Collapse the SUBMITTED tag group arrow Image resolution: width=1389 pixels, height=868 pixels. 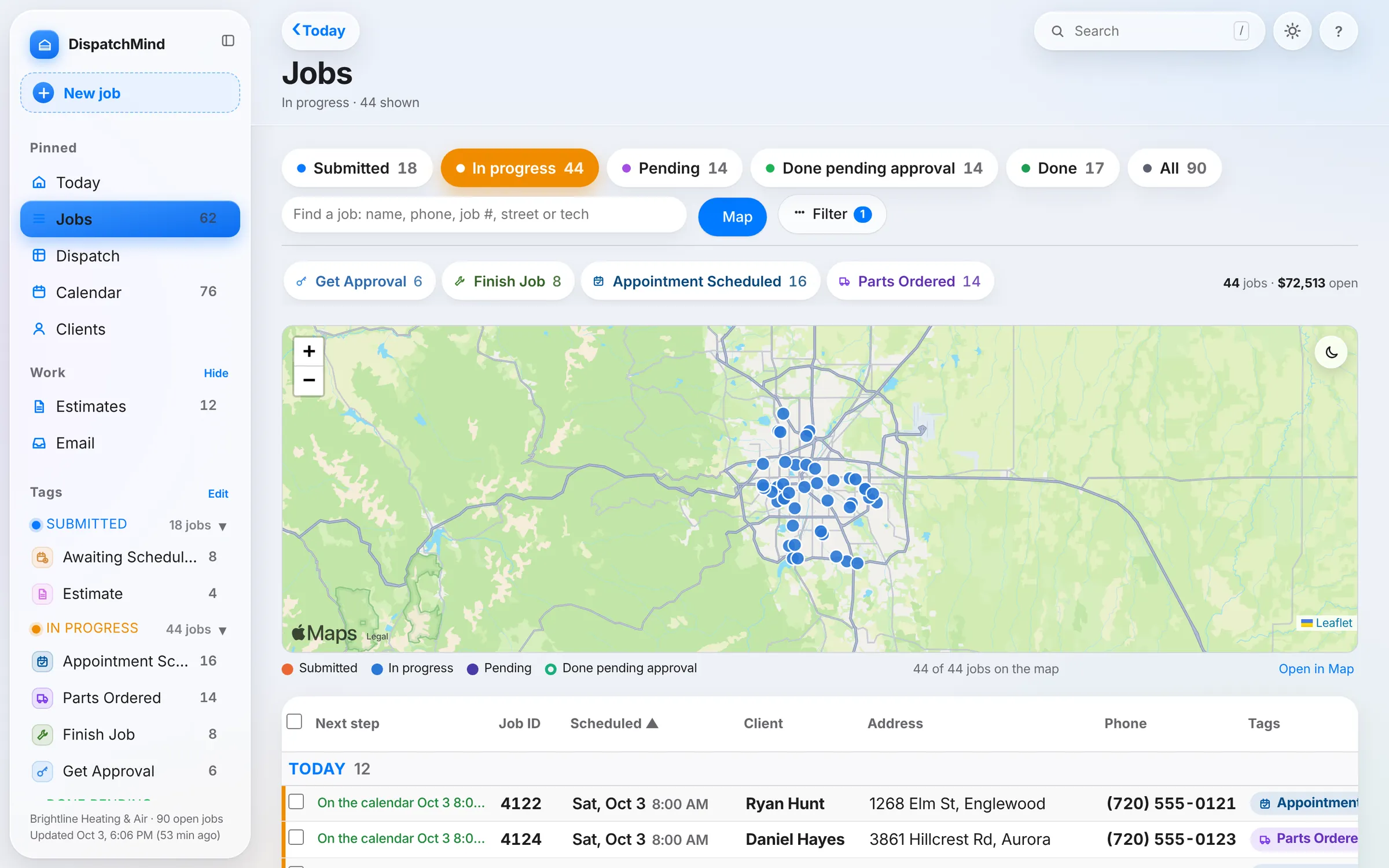(x=222, y=526)
